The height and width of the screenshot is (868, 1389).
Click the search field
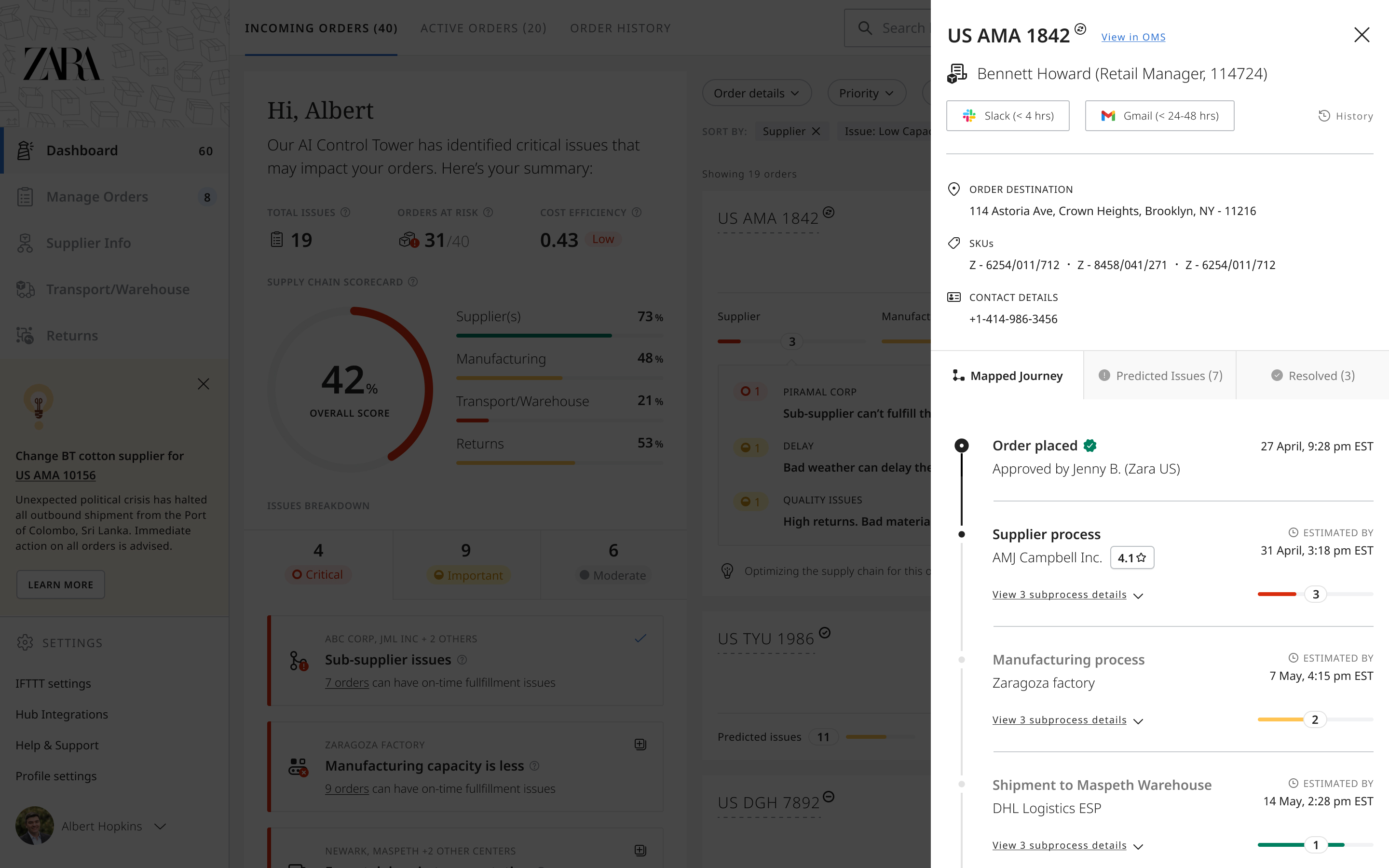887,28
